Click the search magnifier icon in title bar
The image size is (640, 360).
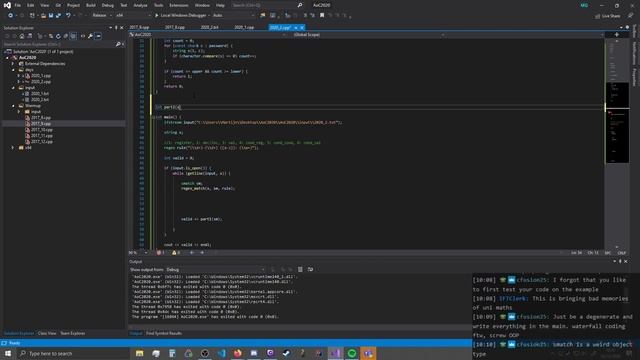point(300,5)
